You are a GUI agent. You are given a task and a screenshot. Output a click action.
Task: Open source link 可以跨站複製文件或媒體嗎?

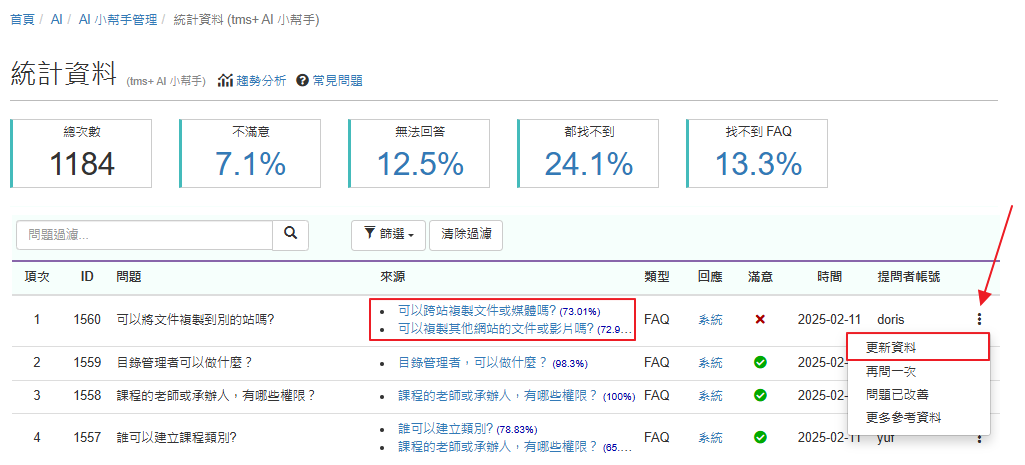point(477,311)
